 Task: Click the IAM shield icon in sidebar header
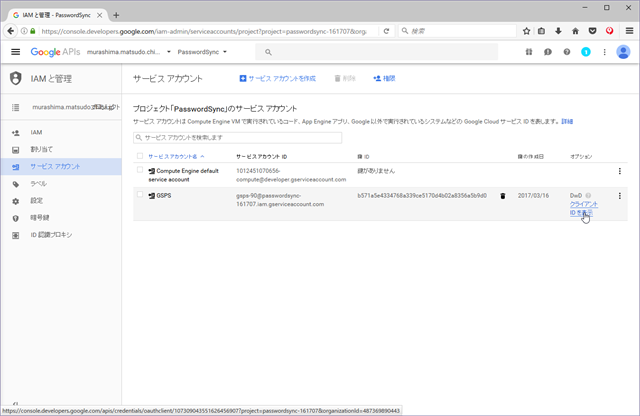click(x=16, y=78)
